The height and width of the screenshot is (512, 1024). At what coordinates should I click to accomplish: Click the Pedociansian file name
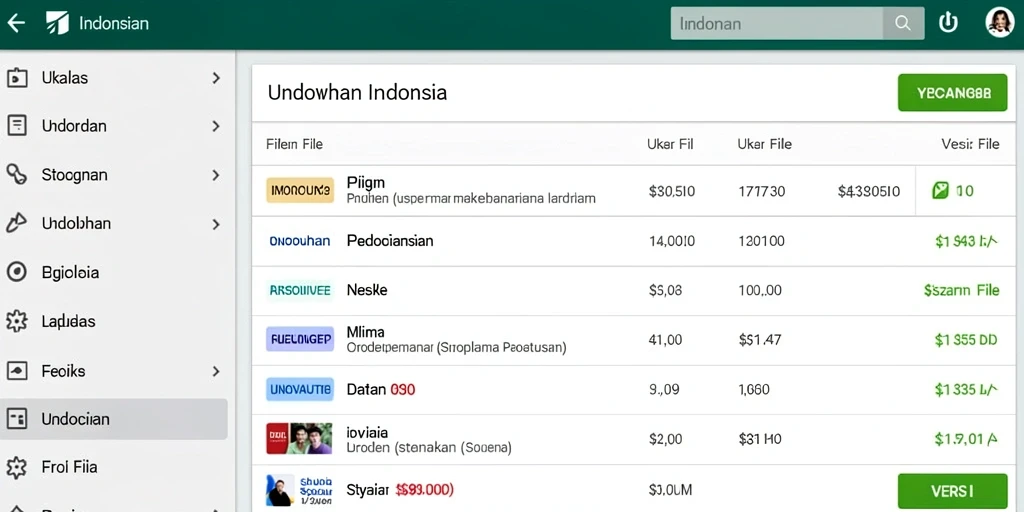point(390,241)
